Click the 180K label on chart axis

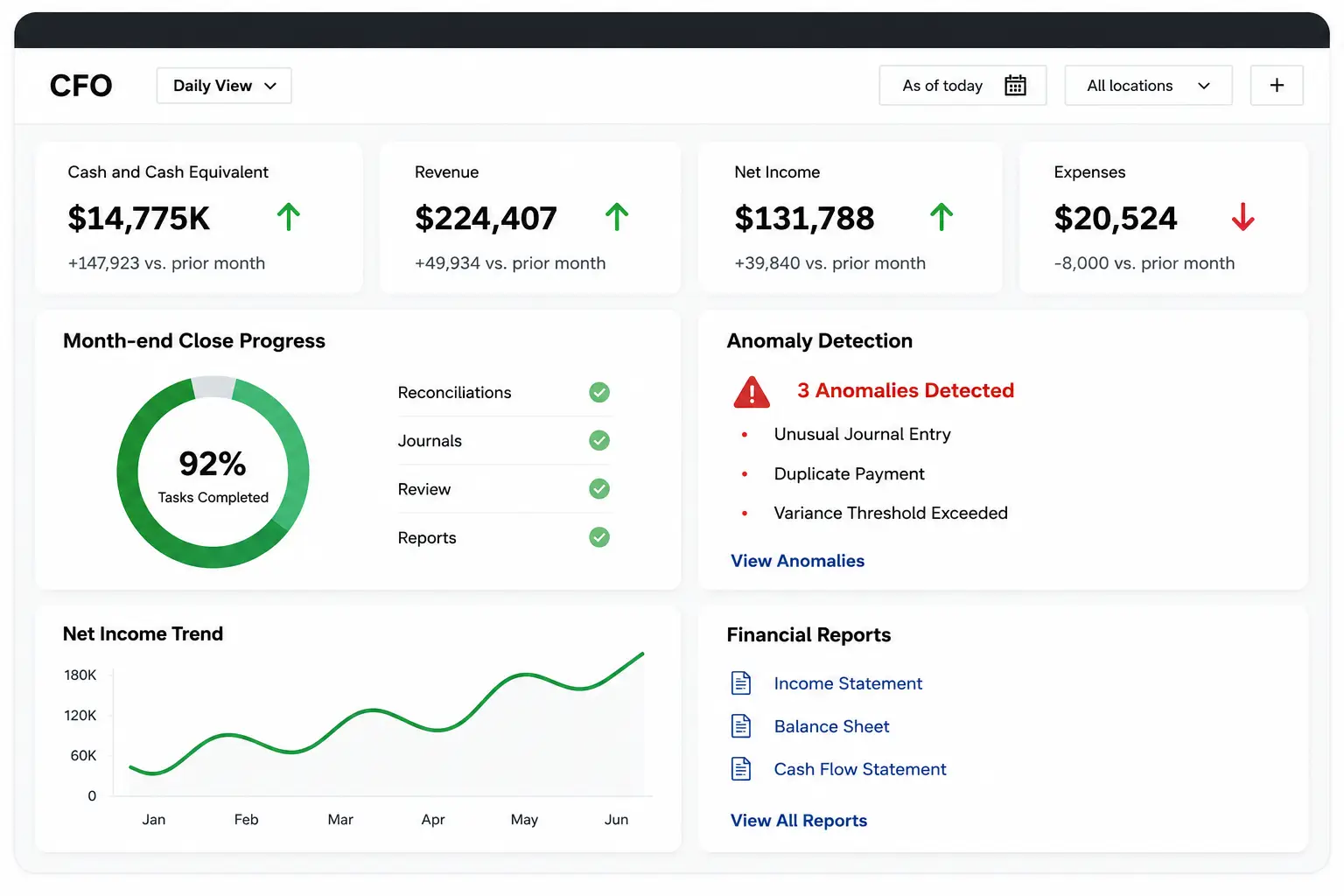tap(80, 675)
